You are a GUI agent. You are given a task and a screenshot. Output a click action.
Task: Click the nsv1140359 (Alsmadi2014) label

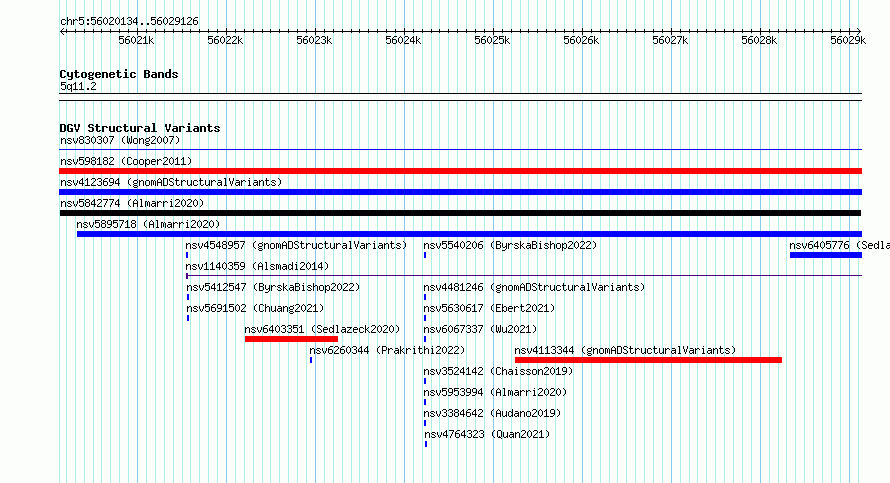click(257, 266)
